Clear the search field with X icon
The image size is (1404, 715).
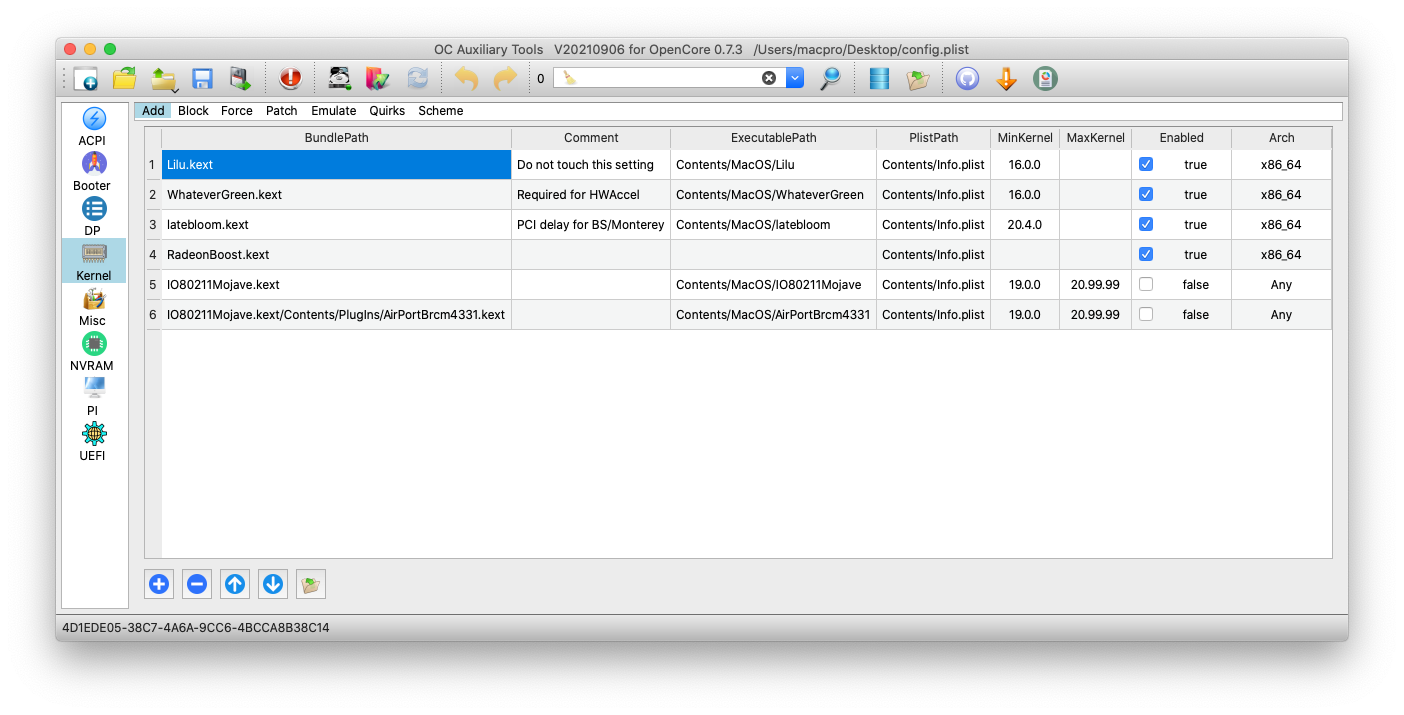(x=769, y=78)
